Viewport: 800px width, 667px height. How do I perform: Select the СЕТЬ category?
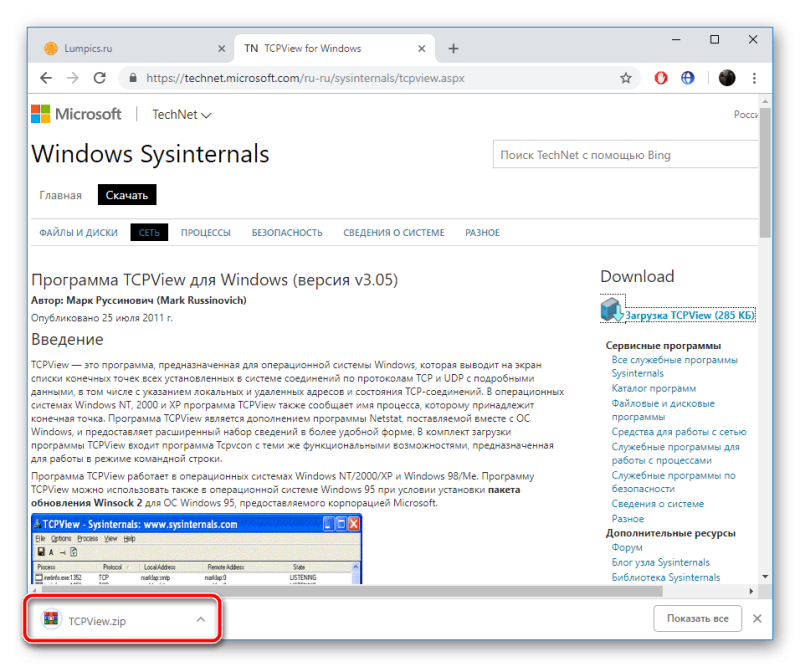[x=149, y=233]
